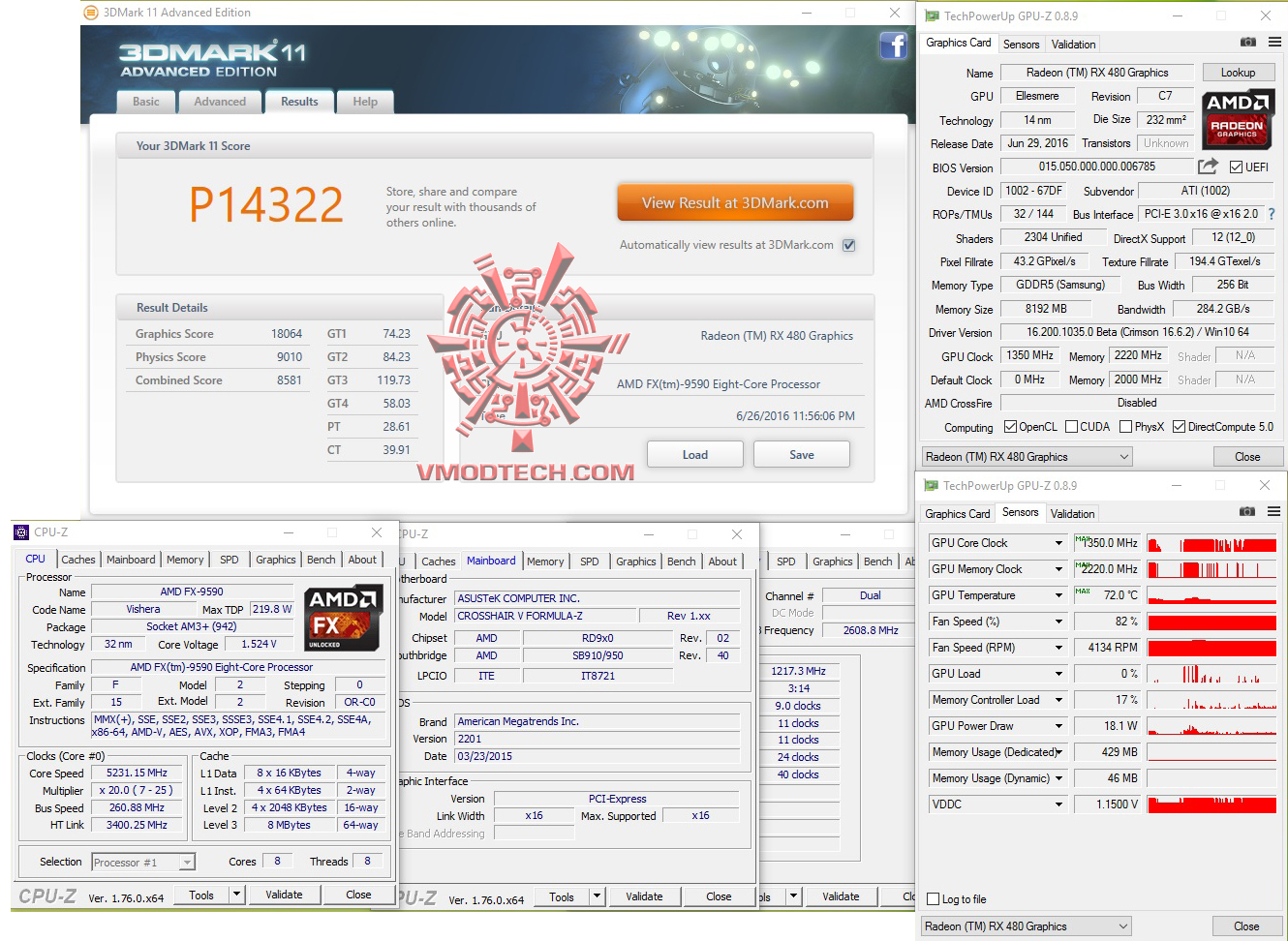
Task: Expand the GPU Core Clock sensor dropdown
Action: (1058, 543)
